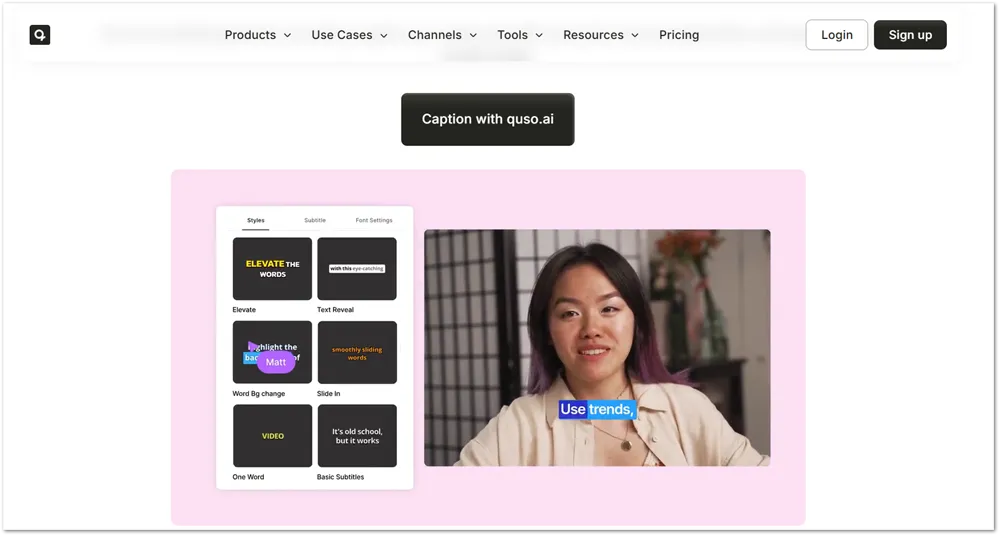999x535 pixels.
Task: Open the Font Settings tab
Action: pyautogui.click(x=374, y=220)
